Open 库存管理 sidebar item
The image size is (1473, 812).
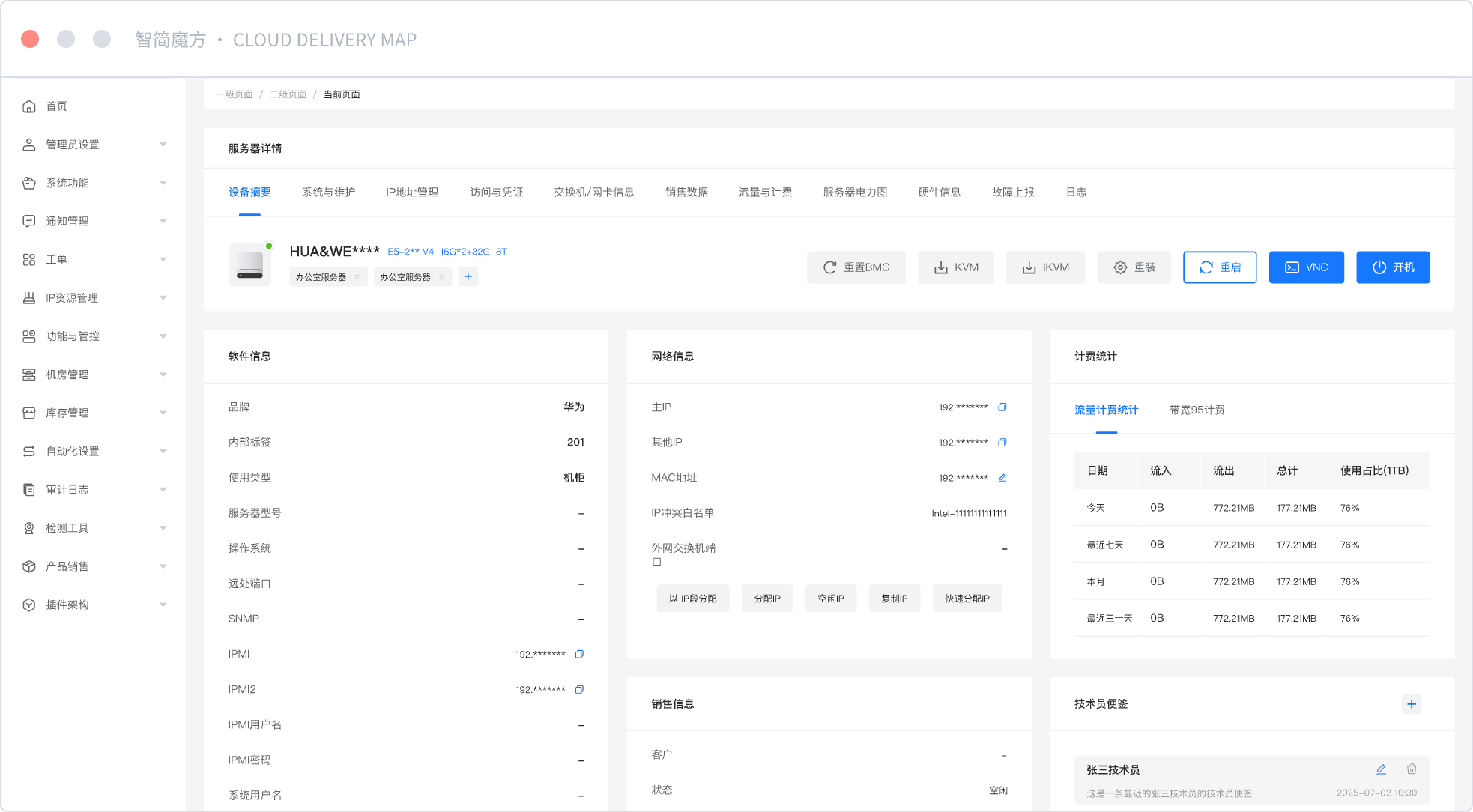[x=94, y=413]
